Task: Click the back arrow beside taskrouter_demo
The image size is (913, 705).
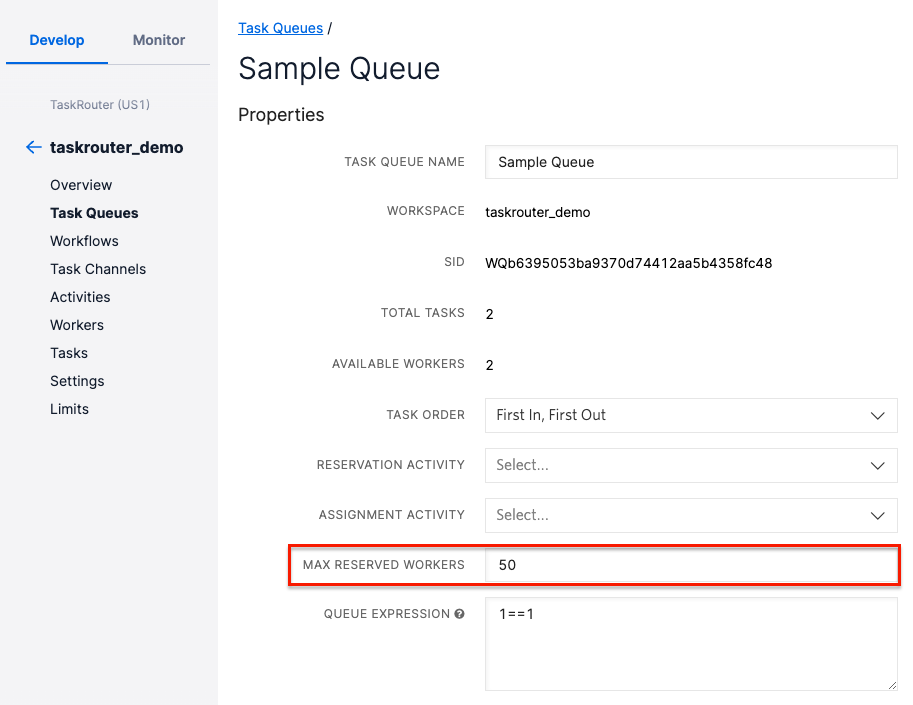Action: click(34, 147)
